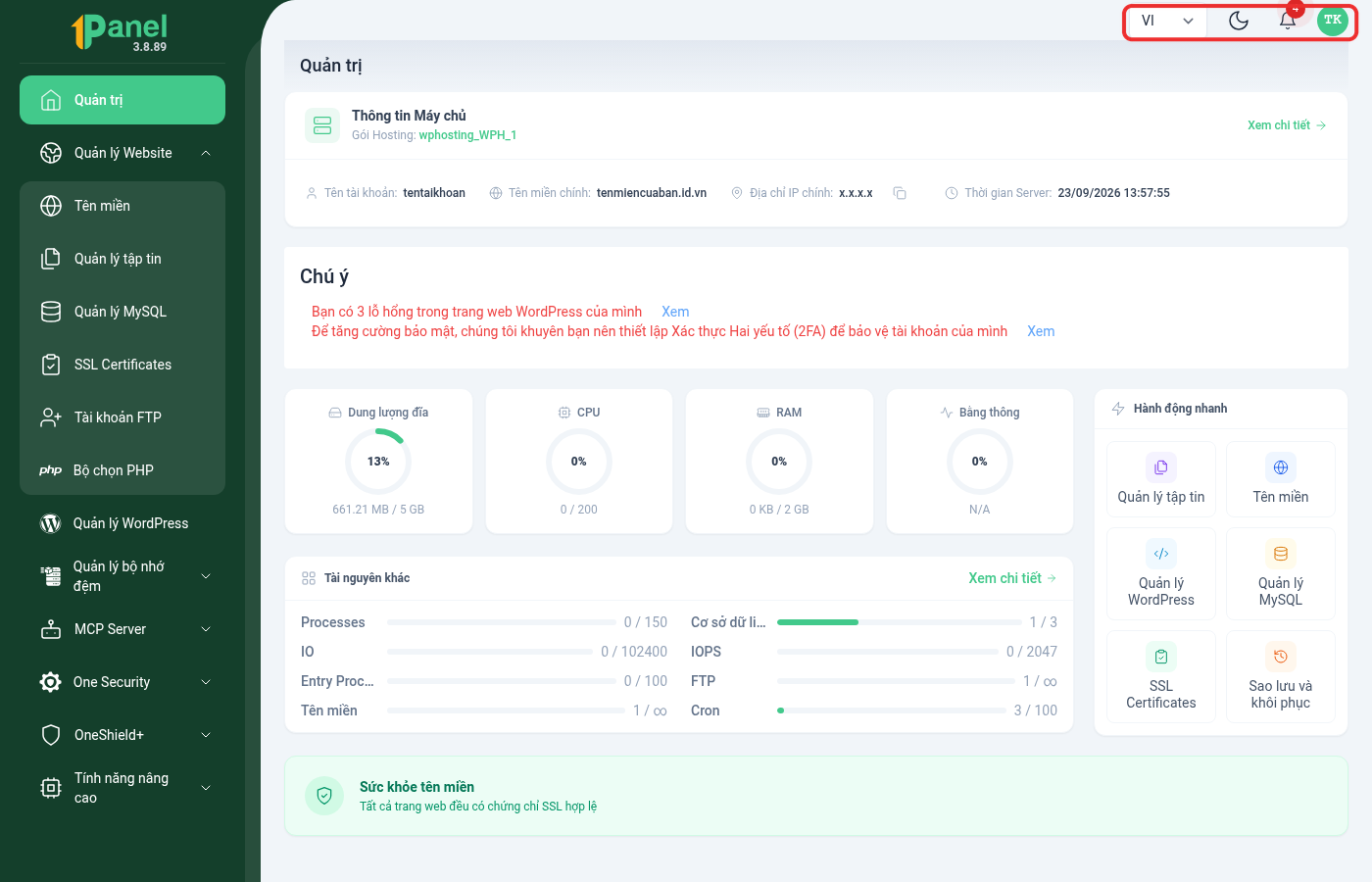Click the Quản lý MySQL quick action

tap(1281, 573)
